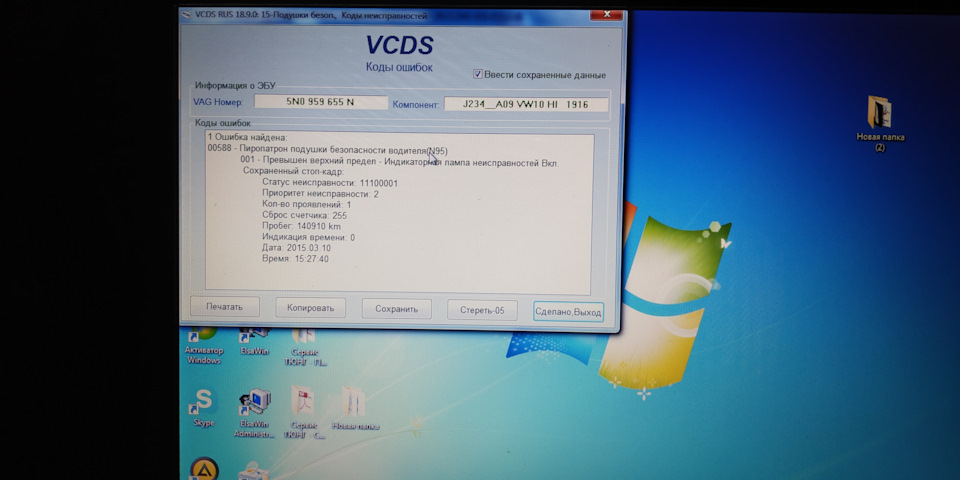Select line 001 - Превышен верхний предел

[399, 162]
